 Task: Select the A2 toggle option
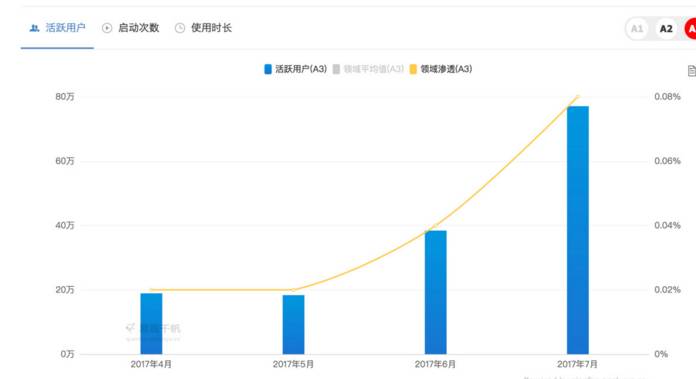tap(666, 29)
